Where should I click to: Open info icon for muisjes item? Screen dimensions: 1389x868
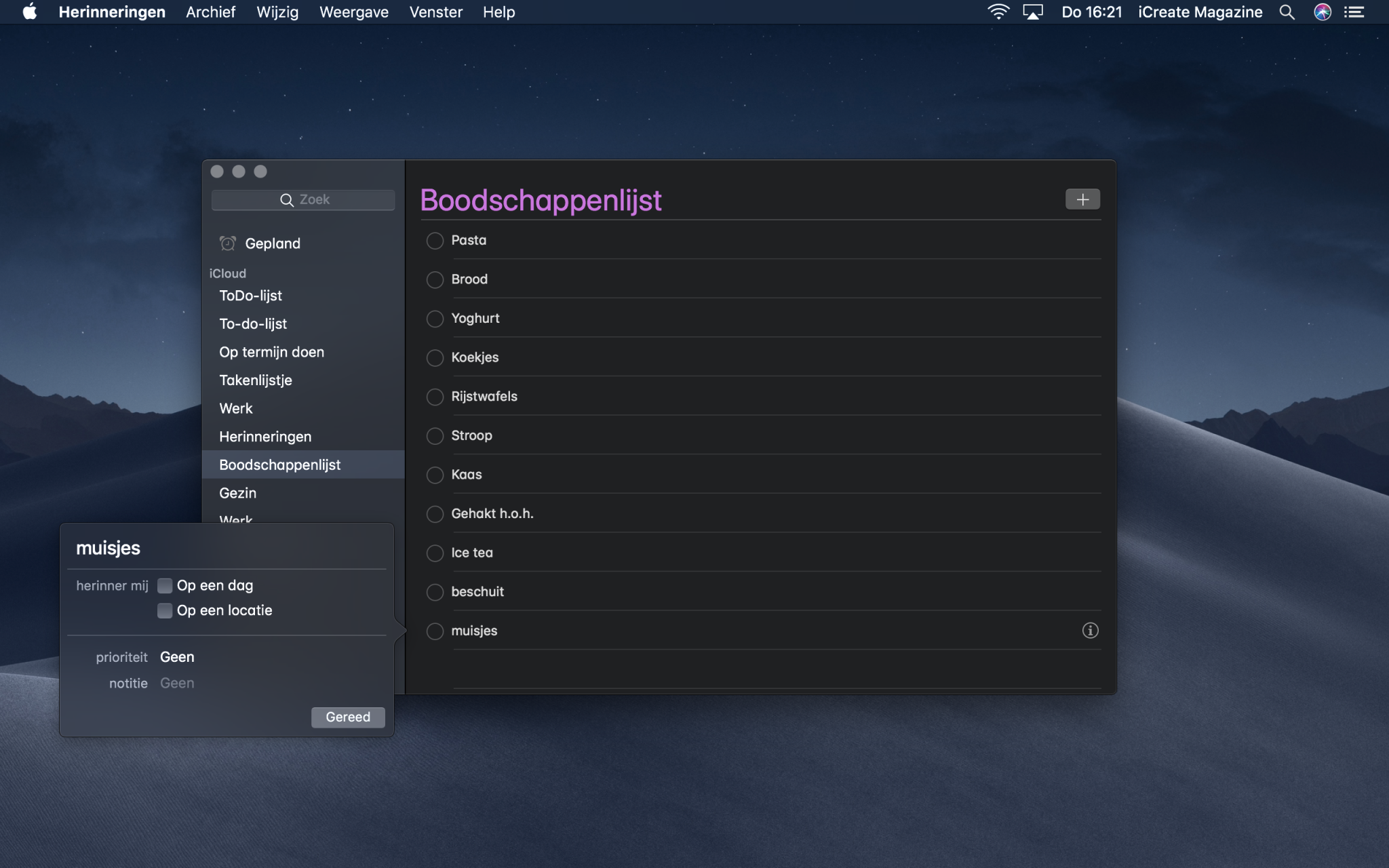point(1090,631)
